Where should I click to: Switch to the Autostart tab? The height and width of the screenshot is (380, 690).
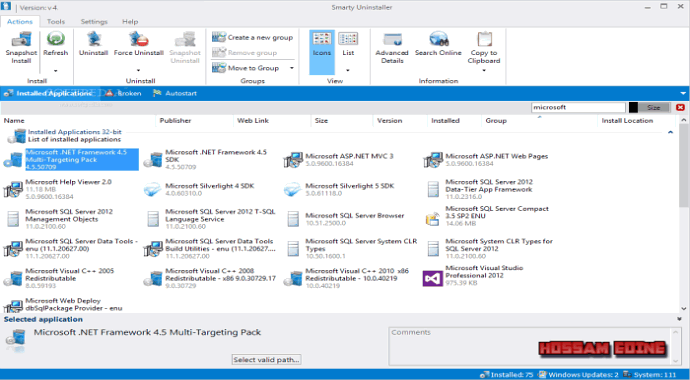click(x=175, y=93)
